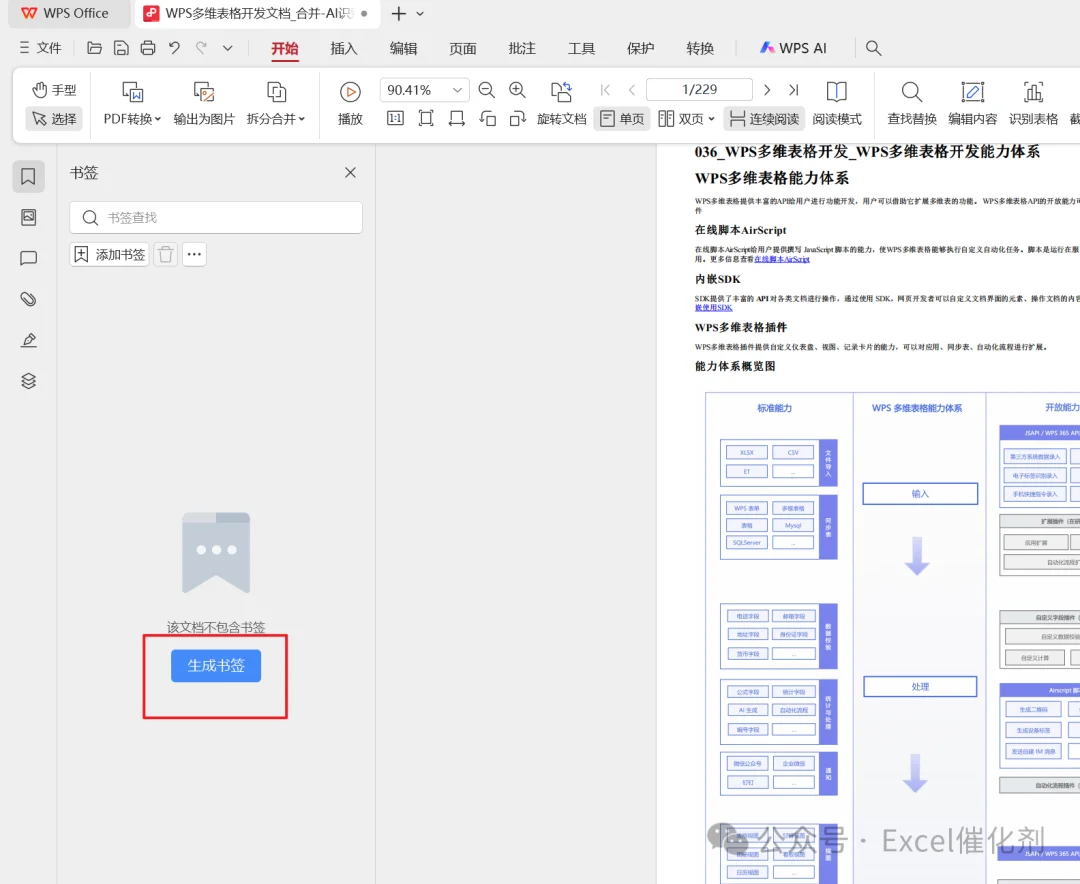Screen dimensions: 1080x884
Task: Click the open file folder icon
Action: point(94,48)
